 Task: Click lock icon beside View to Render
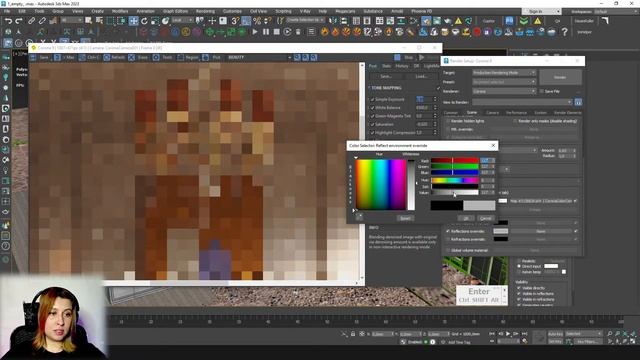(x=578, y=102)
